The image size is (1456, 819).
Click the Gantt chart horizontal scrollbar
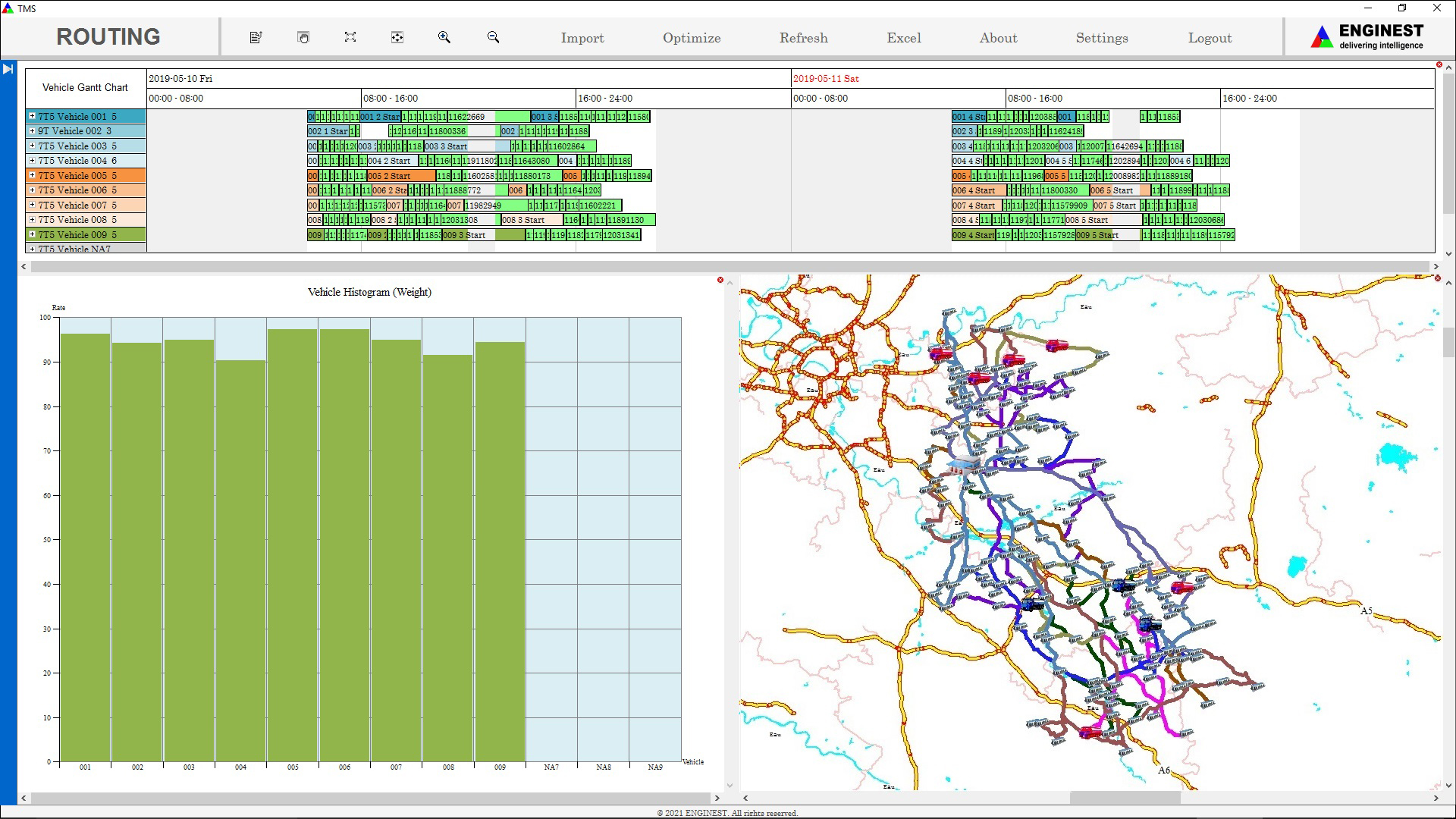(728, 266)
